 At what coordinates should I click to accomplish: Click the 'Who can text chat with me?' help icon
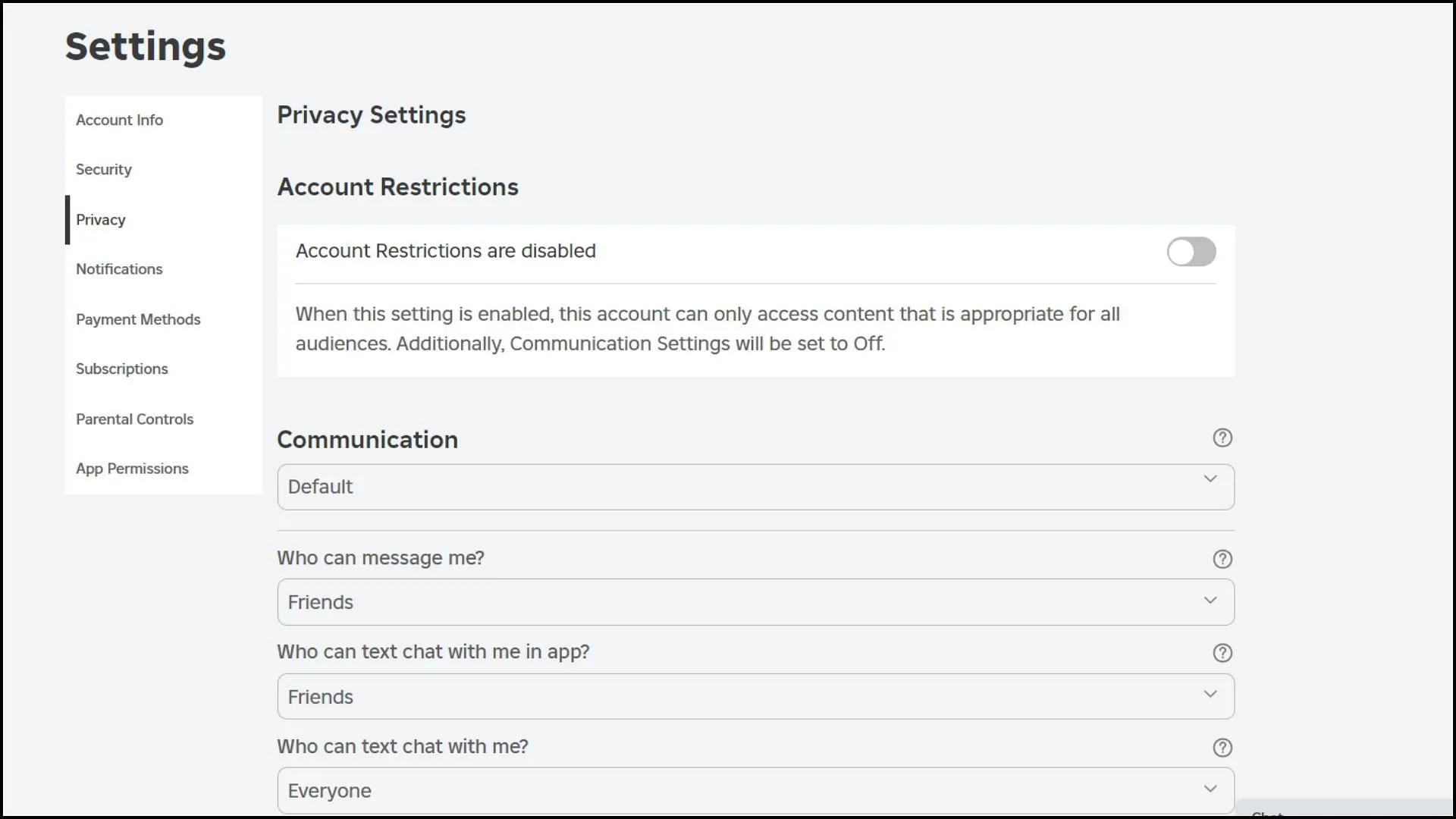(1223, 747)
